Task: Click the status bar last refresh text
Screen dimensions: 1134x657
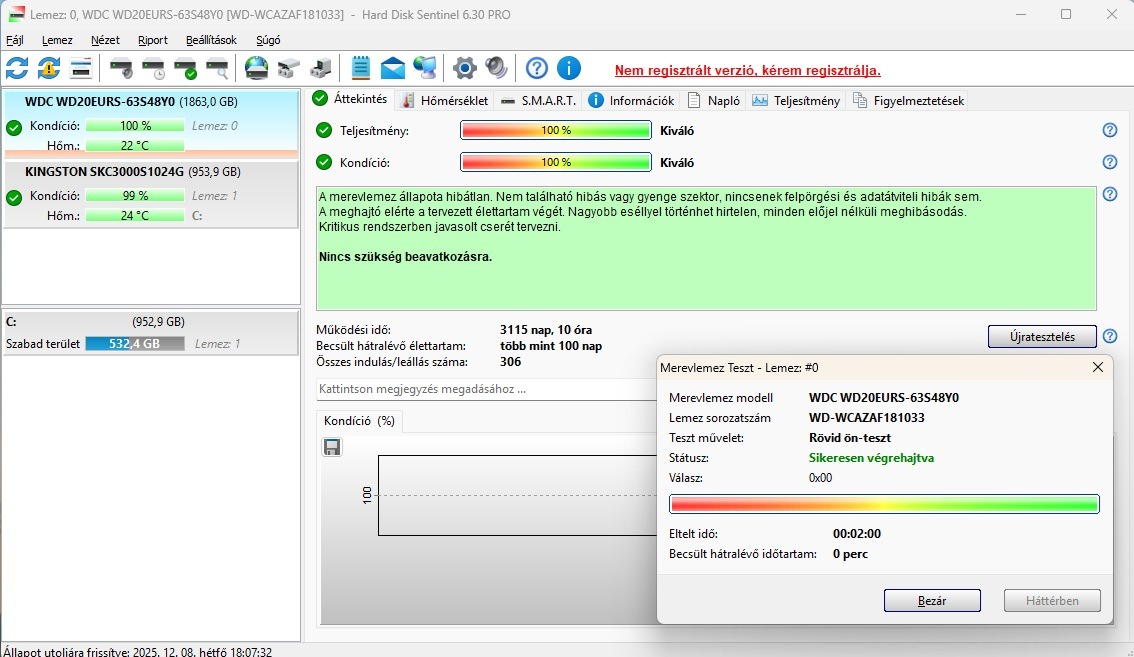Action: click(x=137, y=652)
